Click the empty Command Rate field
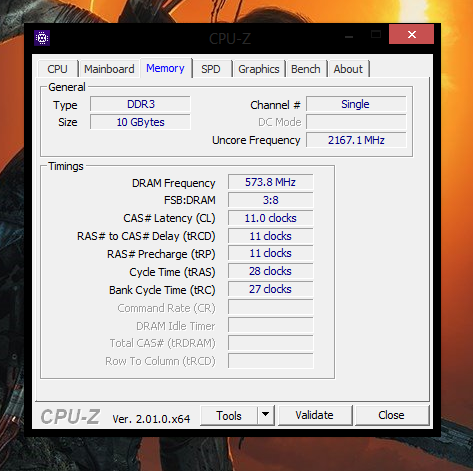 pos(271,307)
